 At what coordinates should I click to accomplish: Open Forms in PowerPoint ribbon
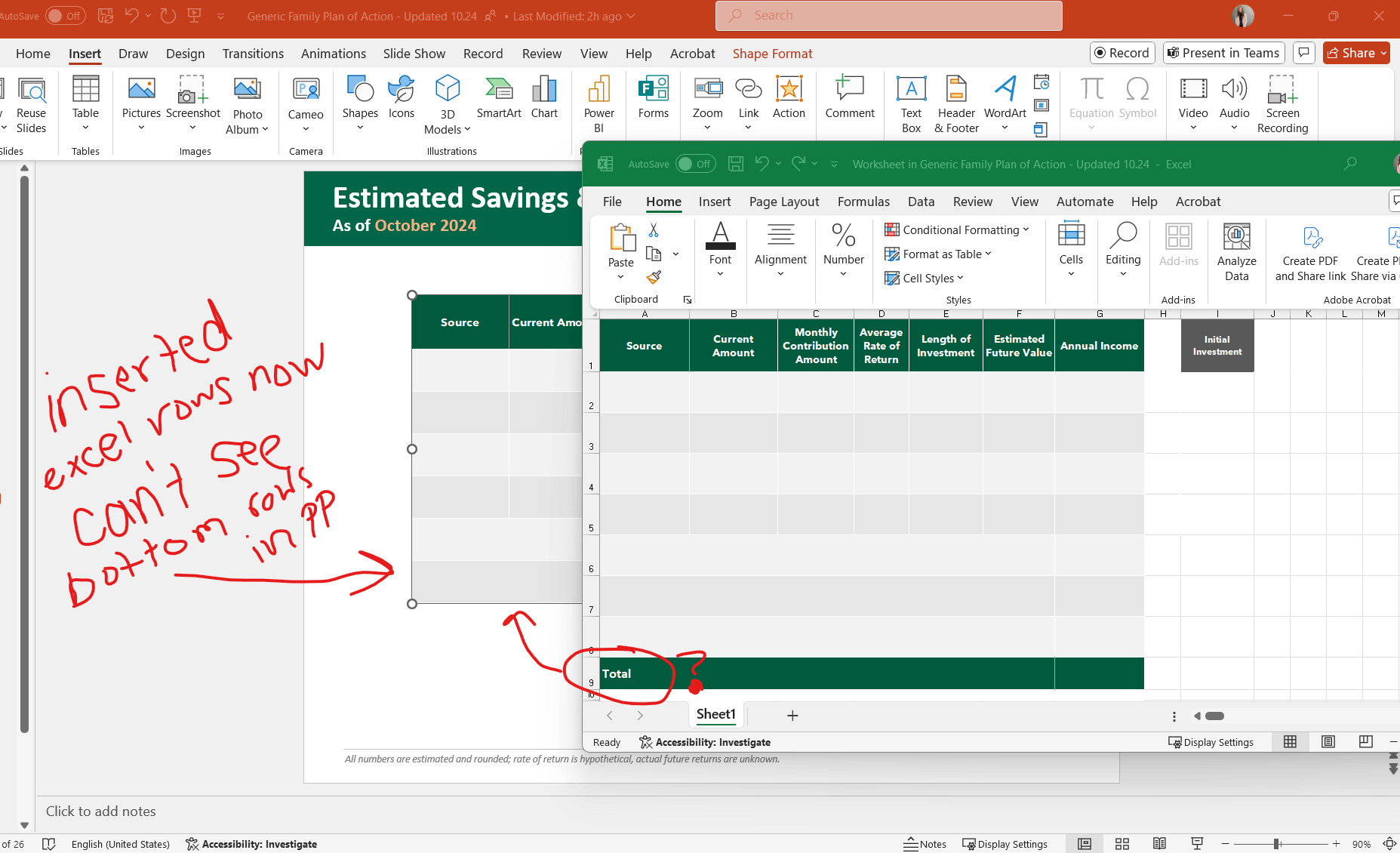pyautogui.click(x=654, y=97)
